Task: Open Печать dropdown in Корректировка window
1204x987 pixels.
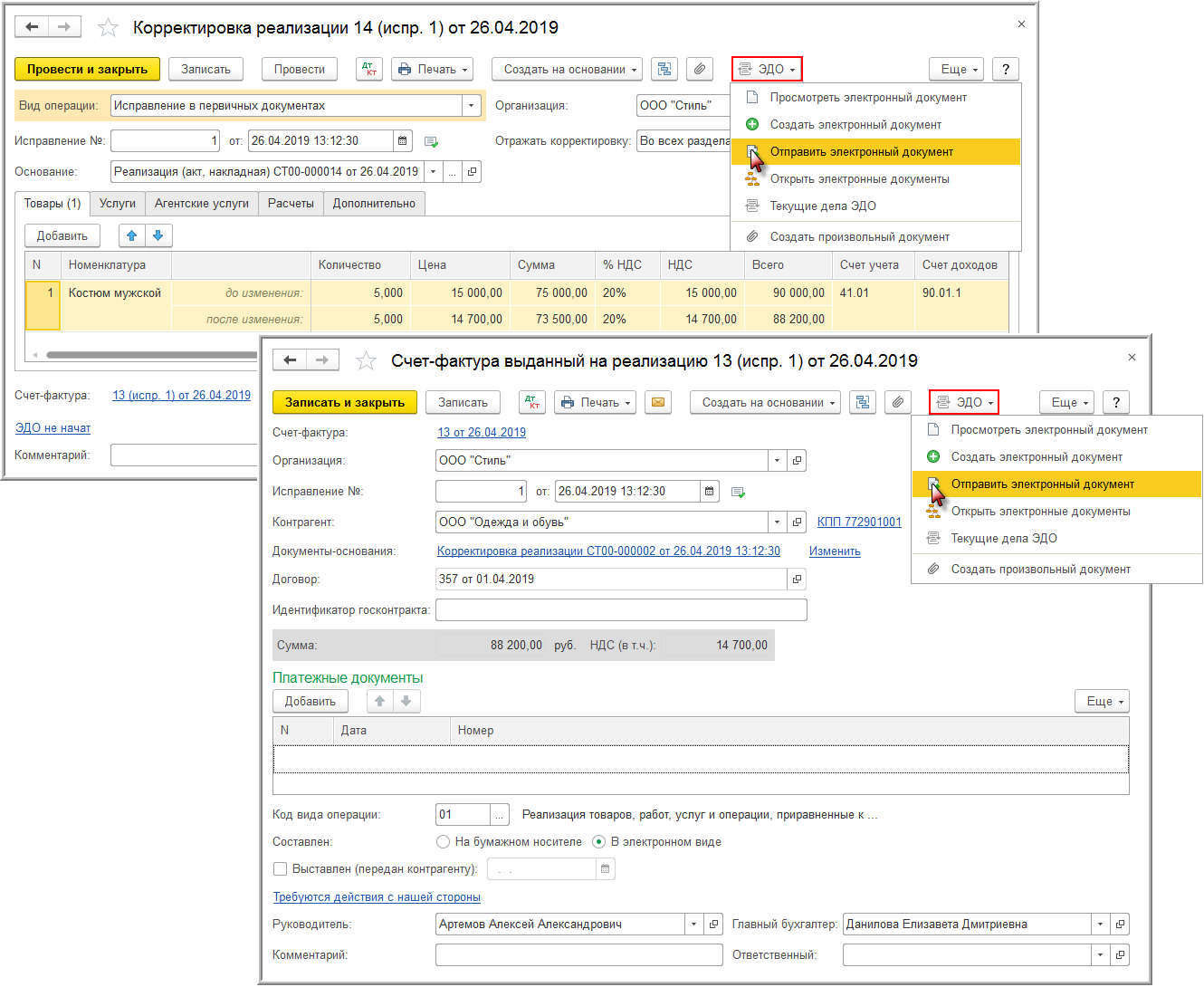Action: click(x=433, y=70)
